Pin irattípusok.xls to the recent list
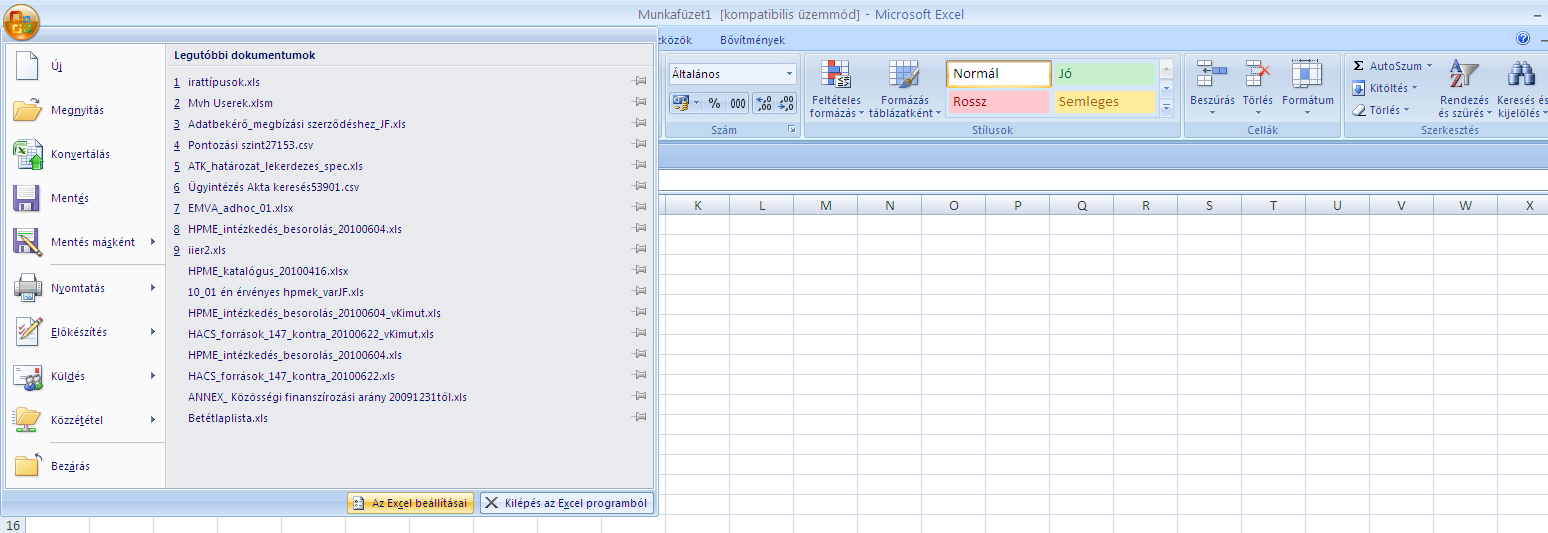 pos(640,82)
